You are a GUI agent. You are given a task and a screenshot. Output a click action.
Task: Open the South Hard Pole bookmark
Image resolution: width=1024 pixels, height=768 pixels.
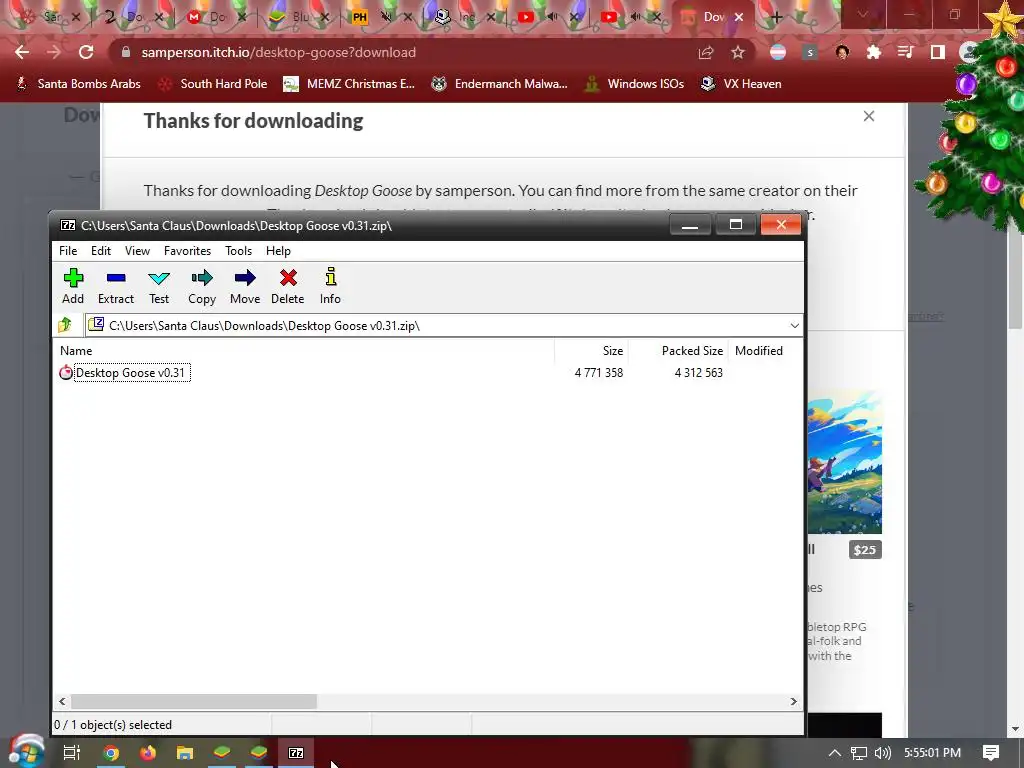point(213,84)
